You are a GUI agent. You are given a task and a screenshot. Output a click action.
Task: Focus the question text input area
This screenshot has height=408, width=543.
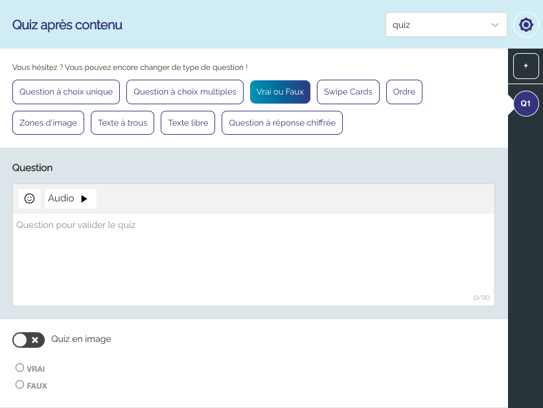tap(253, 259)
